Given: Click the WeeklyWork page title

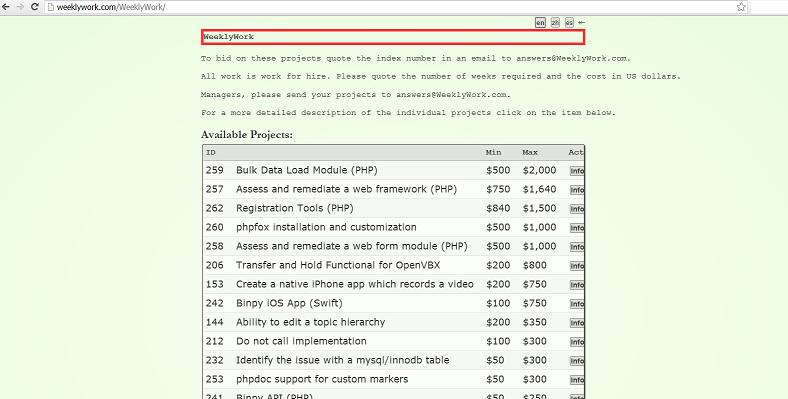Looking at the screenshot, I should tap(229, 37).
